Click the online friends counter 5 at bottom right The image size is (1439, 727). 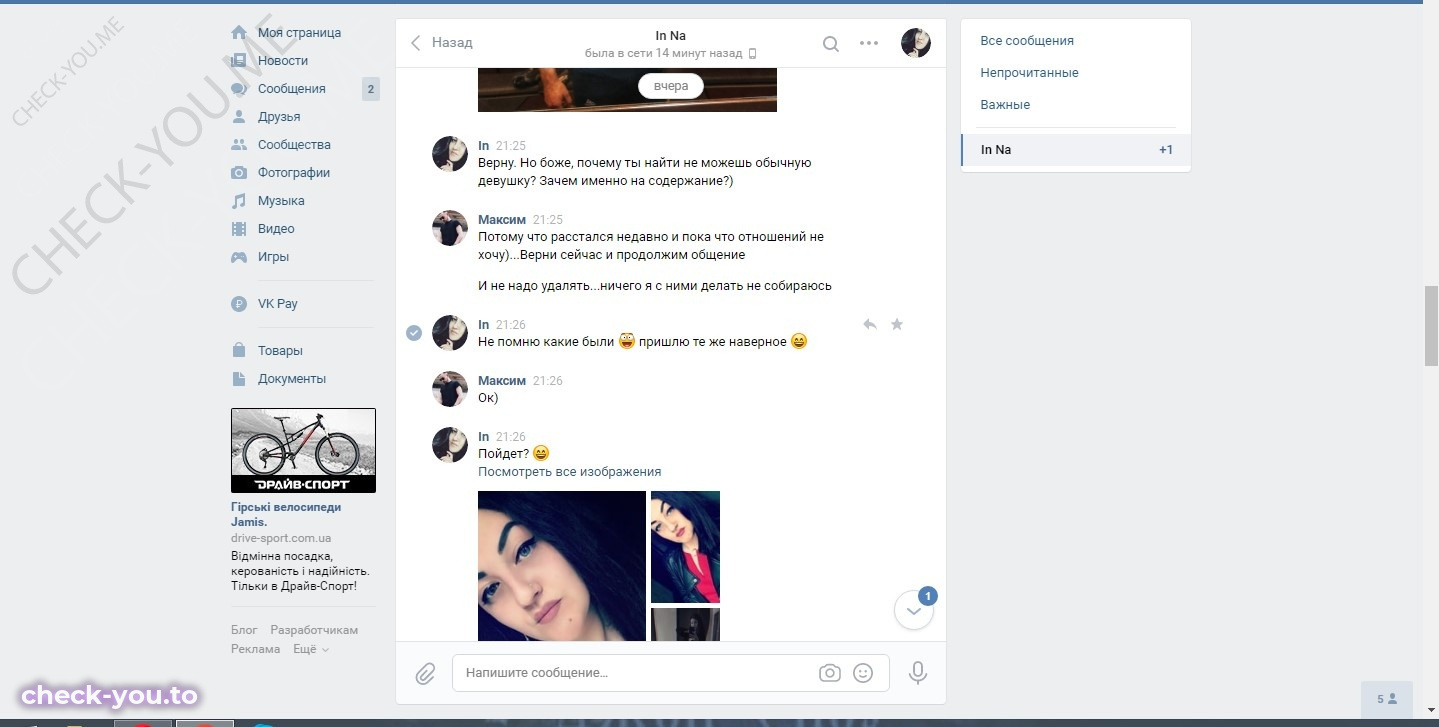coord(1387,699)
